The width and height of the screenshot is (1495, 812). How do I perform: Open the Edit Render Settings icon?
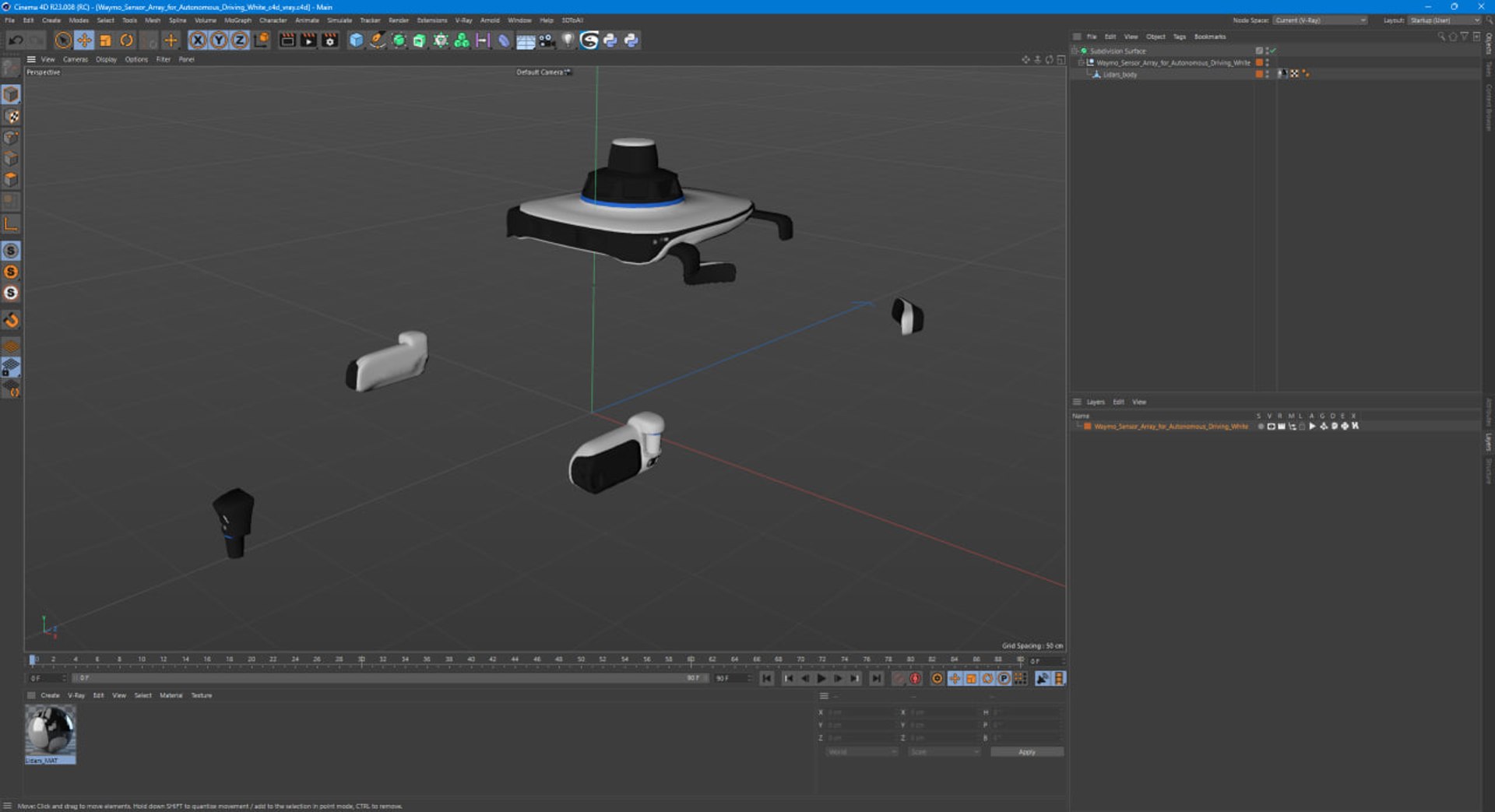[x=330, y=40]
